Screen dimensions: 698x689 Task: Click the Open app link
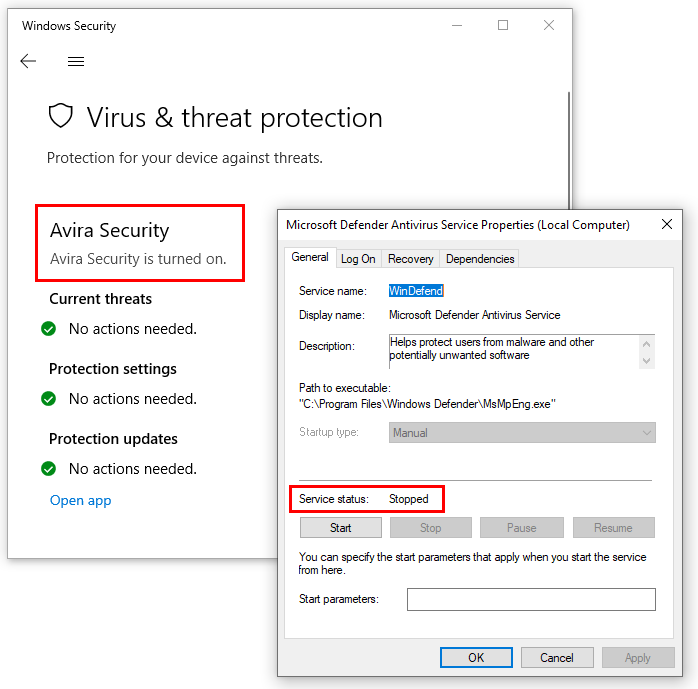click(x=81, y=500)
